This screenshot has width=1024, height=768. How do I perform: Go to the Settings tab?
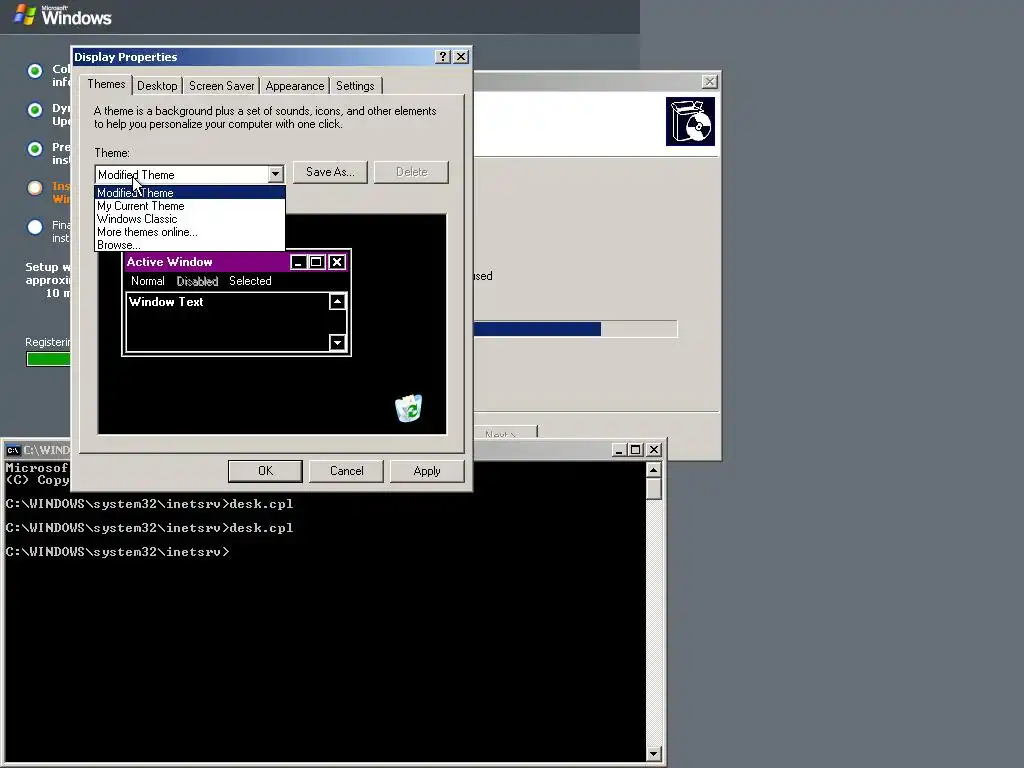point(355,86)
